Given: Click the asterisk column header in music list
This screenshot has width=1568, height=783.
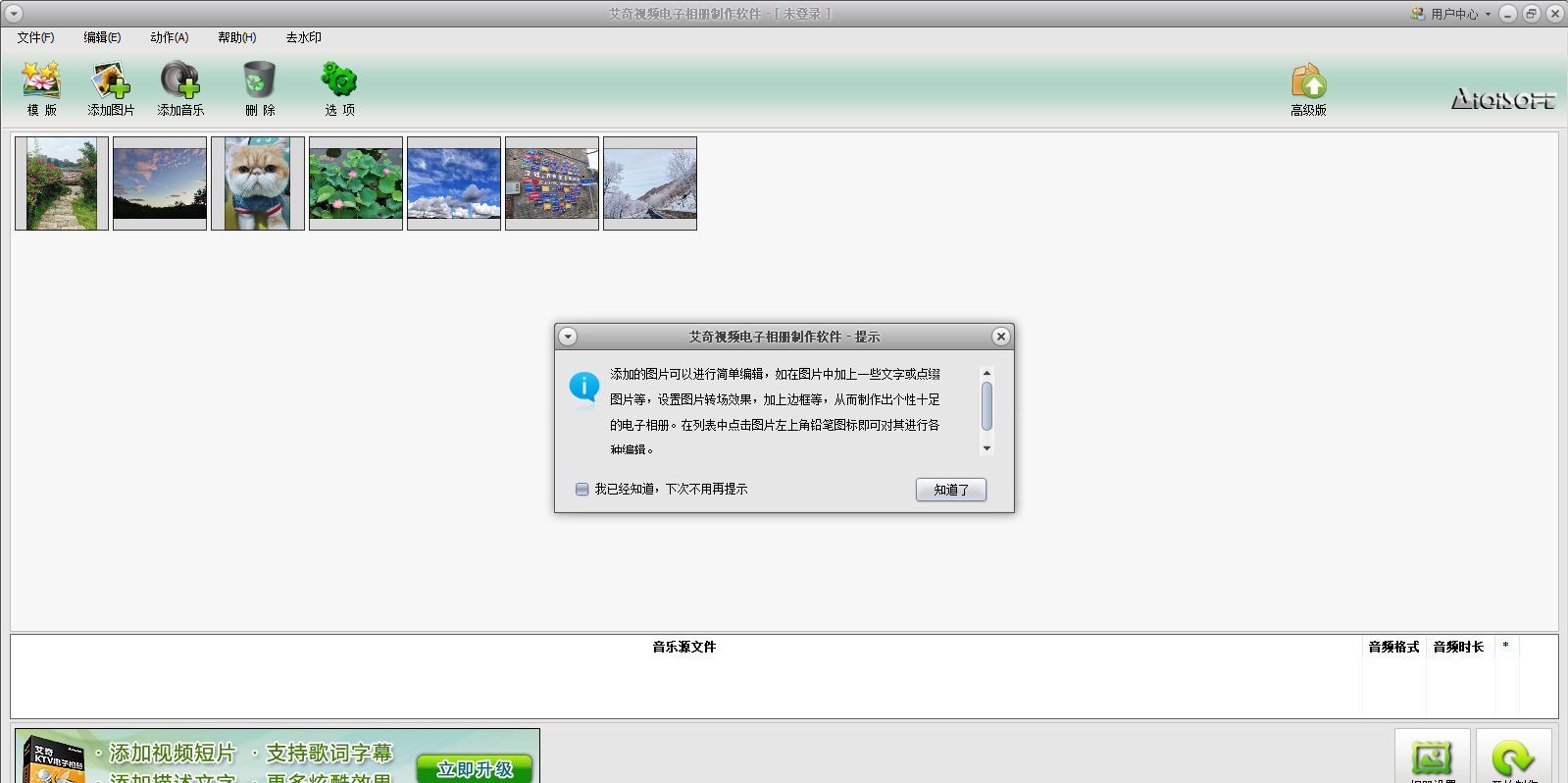Looking at the screenshot, I should coord(1505,646).
